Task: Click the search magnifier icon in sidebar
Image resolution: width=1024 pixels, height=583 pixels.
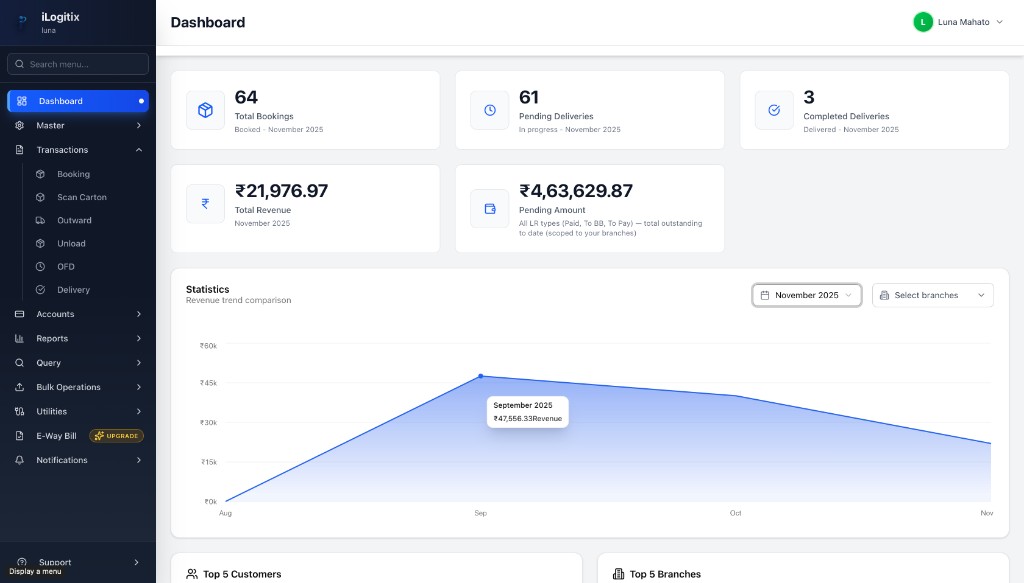Action: click(20, 64)
